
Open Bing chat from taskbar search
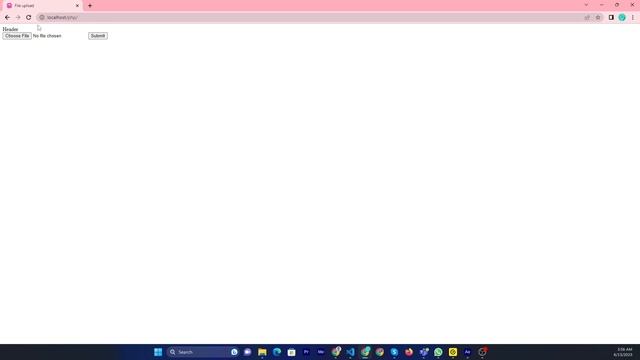(x=234, y=352)
